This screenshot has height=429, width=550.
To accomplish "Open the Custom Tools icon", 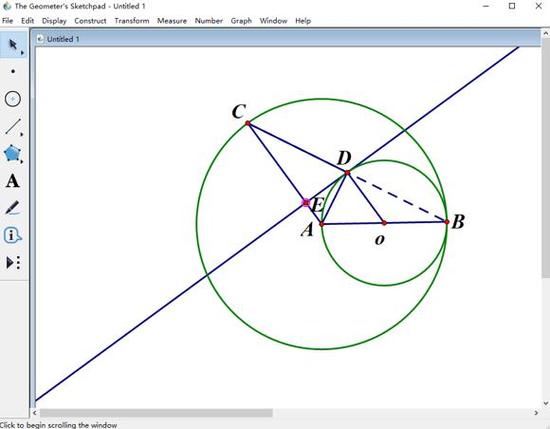I will point(13,262).
